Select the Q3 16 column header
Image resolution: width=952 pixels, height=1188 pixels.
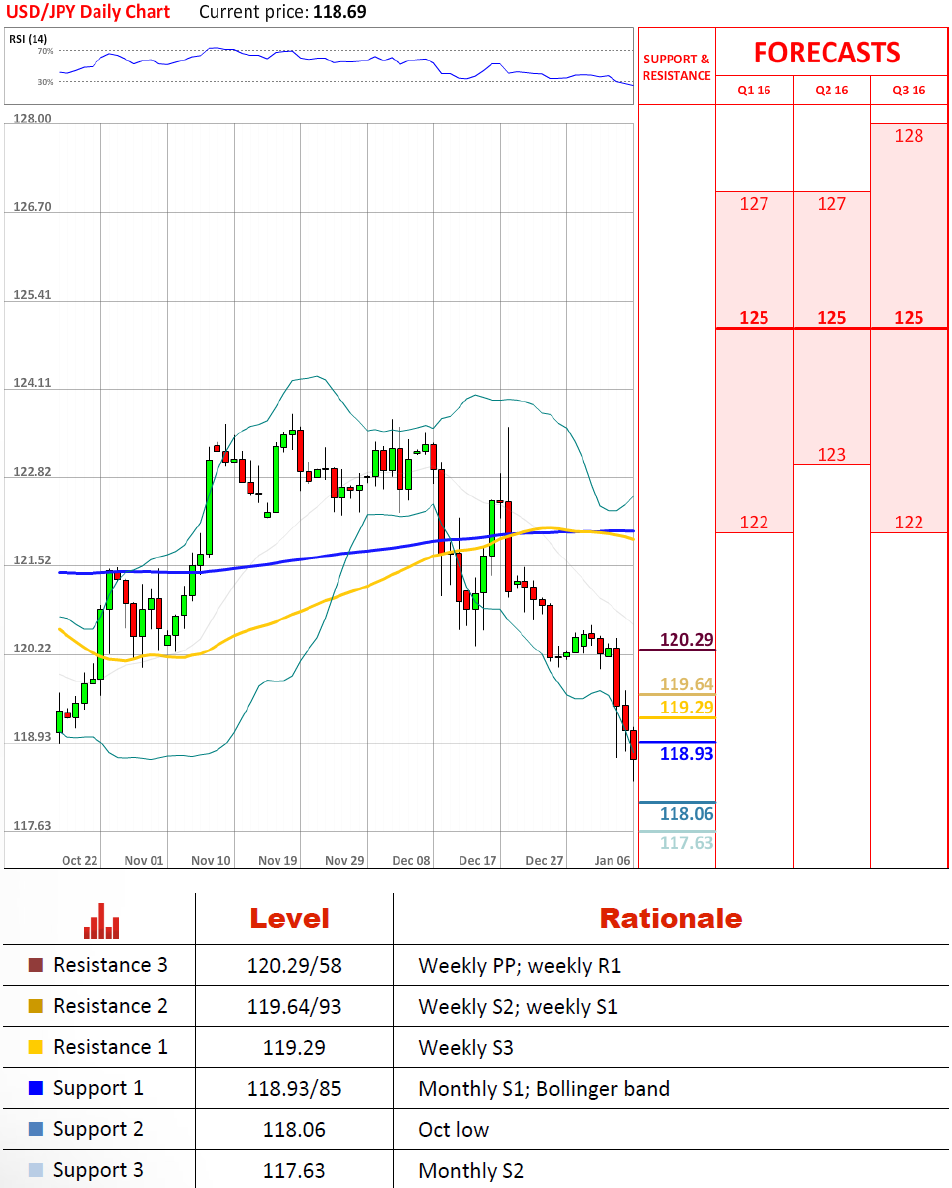(x=909, y=90)
